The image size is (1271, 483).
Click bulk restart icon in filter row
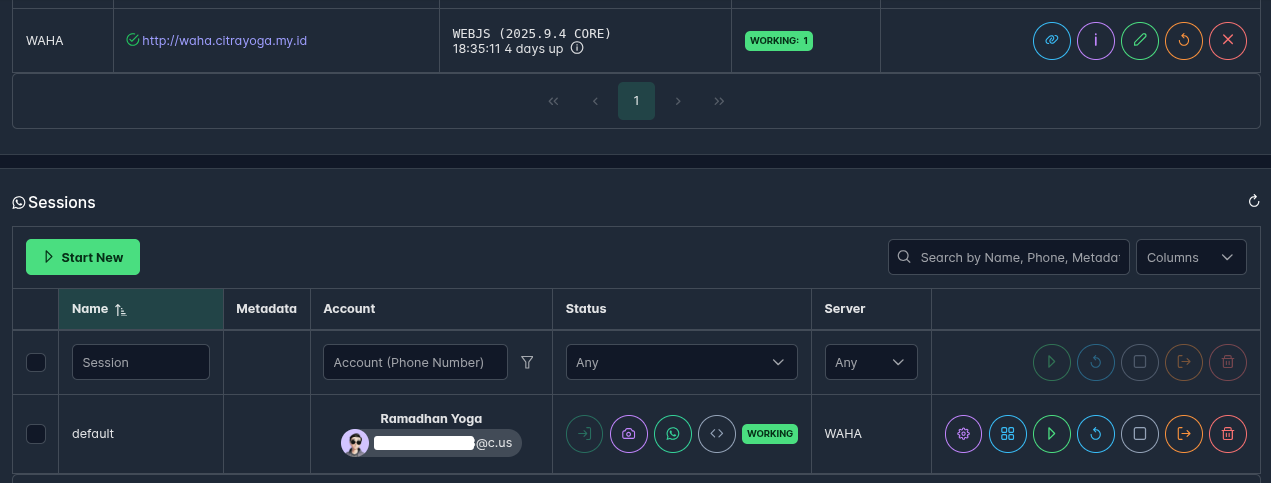1096,362
